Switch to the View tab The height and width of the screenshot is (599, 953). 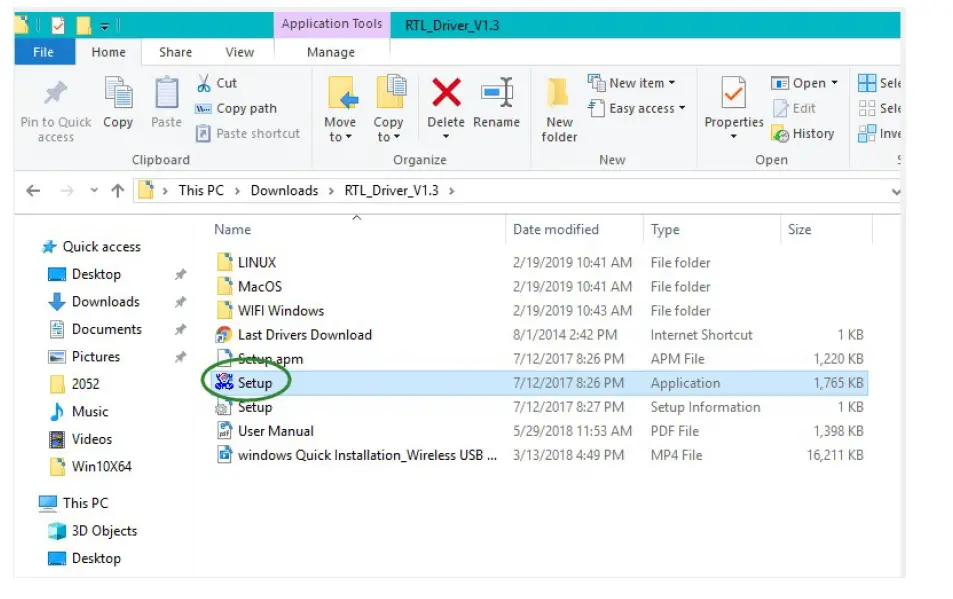(239, 52)
